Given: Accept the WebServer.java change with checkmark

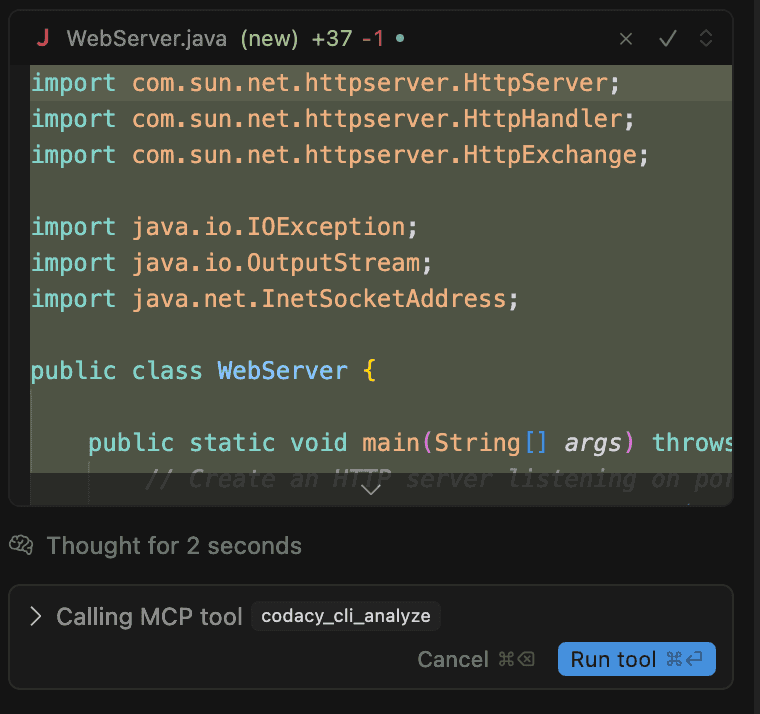Looking at the screenshot, I should 667,39.
